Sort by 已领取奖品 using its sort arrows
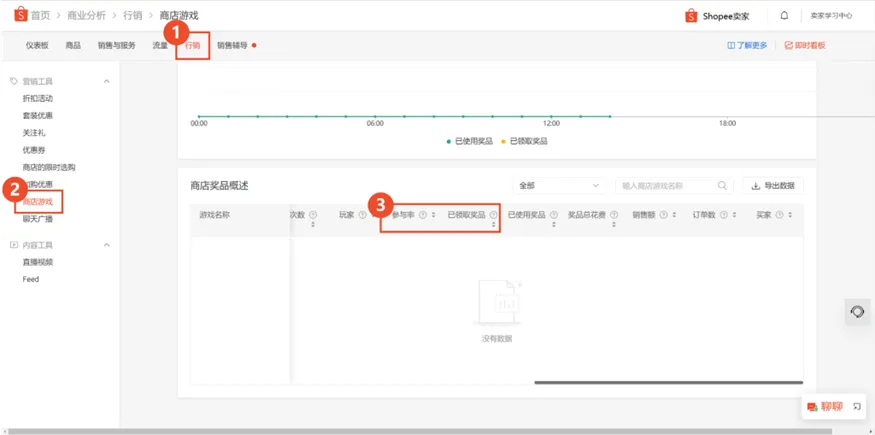Image resolution: width=875 pixels, height=435 pixels. click(493, 224)
